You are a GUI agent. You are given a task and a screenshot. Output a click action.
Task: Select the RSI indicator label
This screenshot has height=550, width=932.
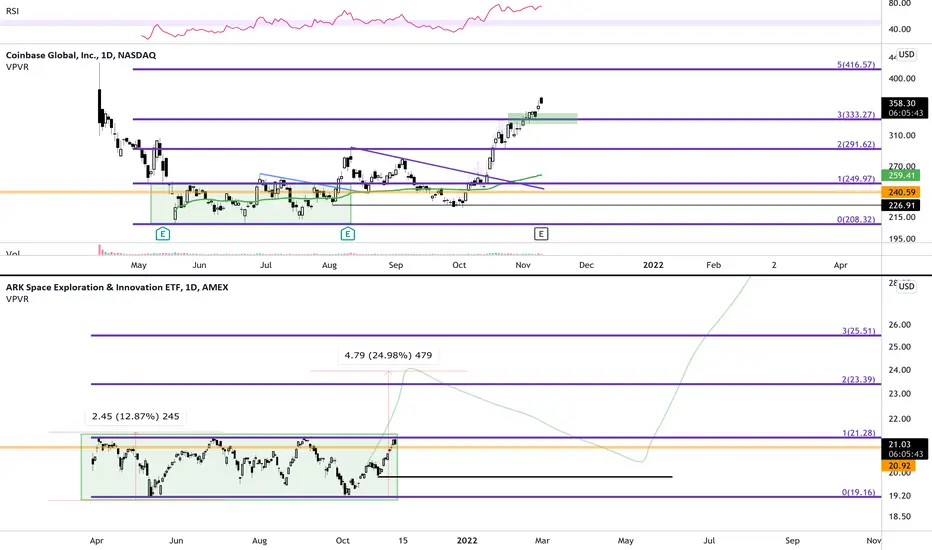click(12, 11)
